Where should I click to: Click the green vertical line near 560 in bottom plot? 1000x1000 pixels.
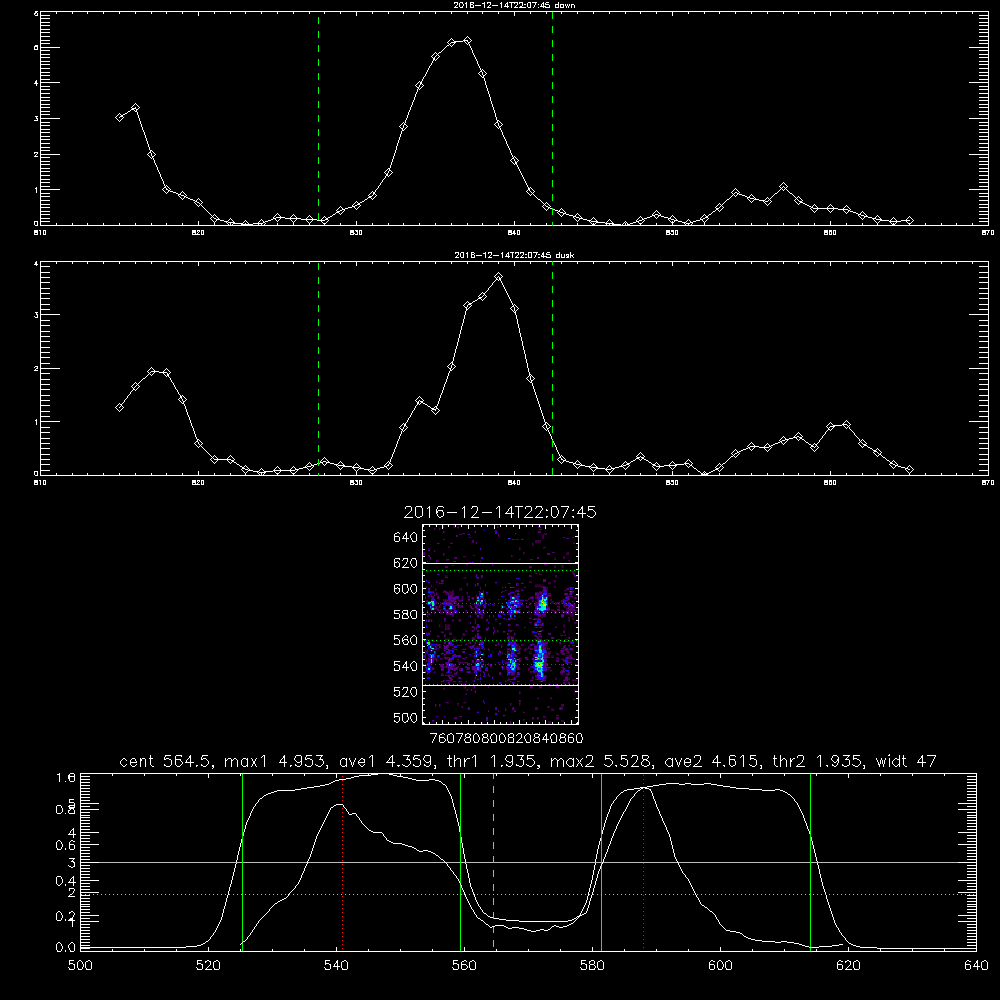[460, 861]
